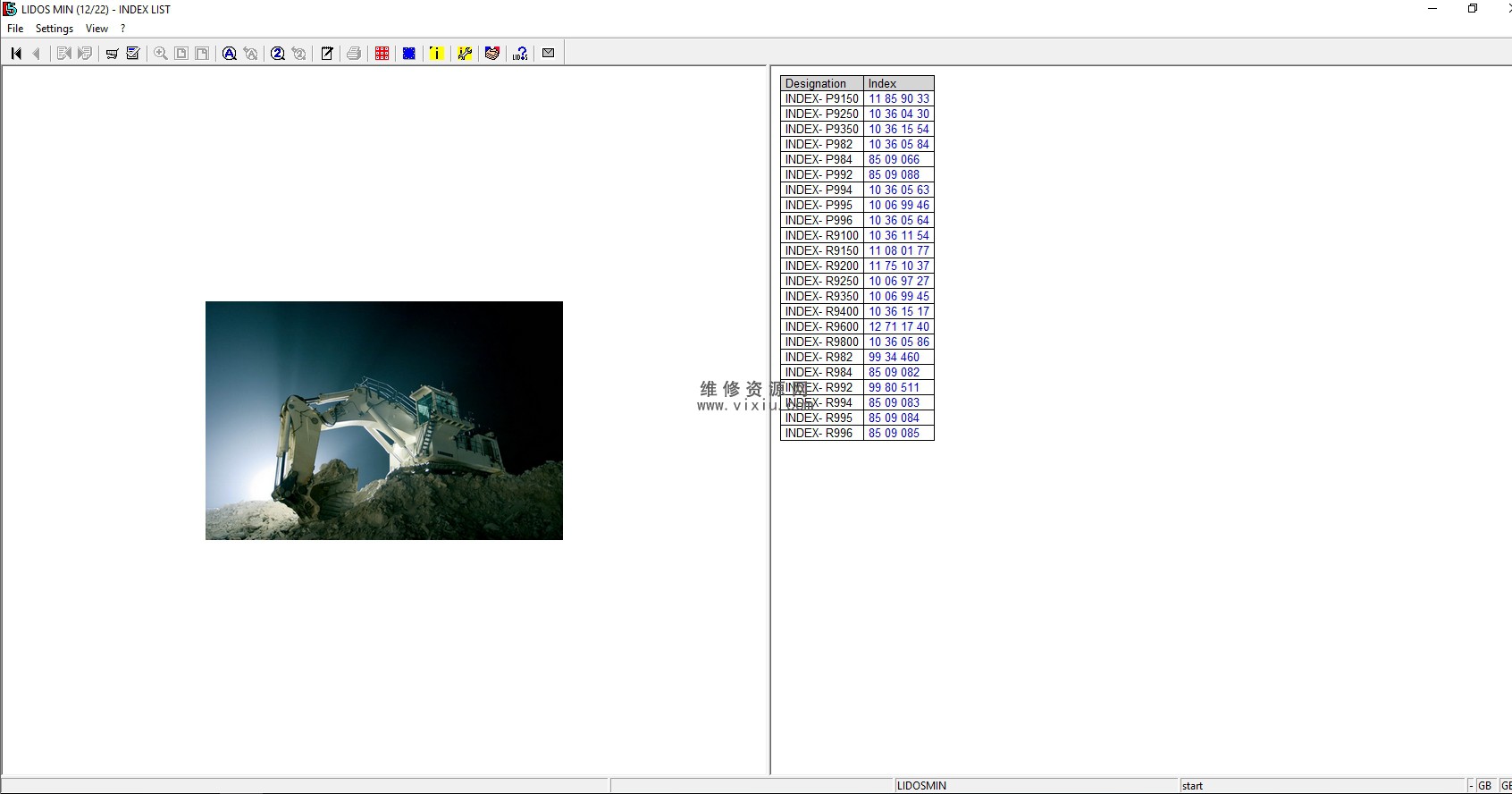Viewport: 1512px width, 794px height.
Task: Click the mining excavator photo
Action: [384, 420]
